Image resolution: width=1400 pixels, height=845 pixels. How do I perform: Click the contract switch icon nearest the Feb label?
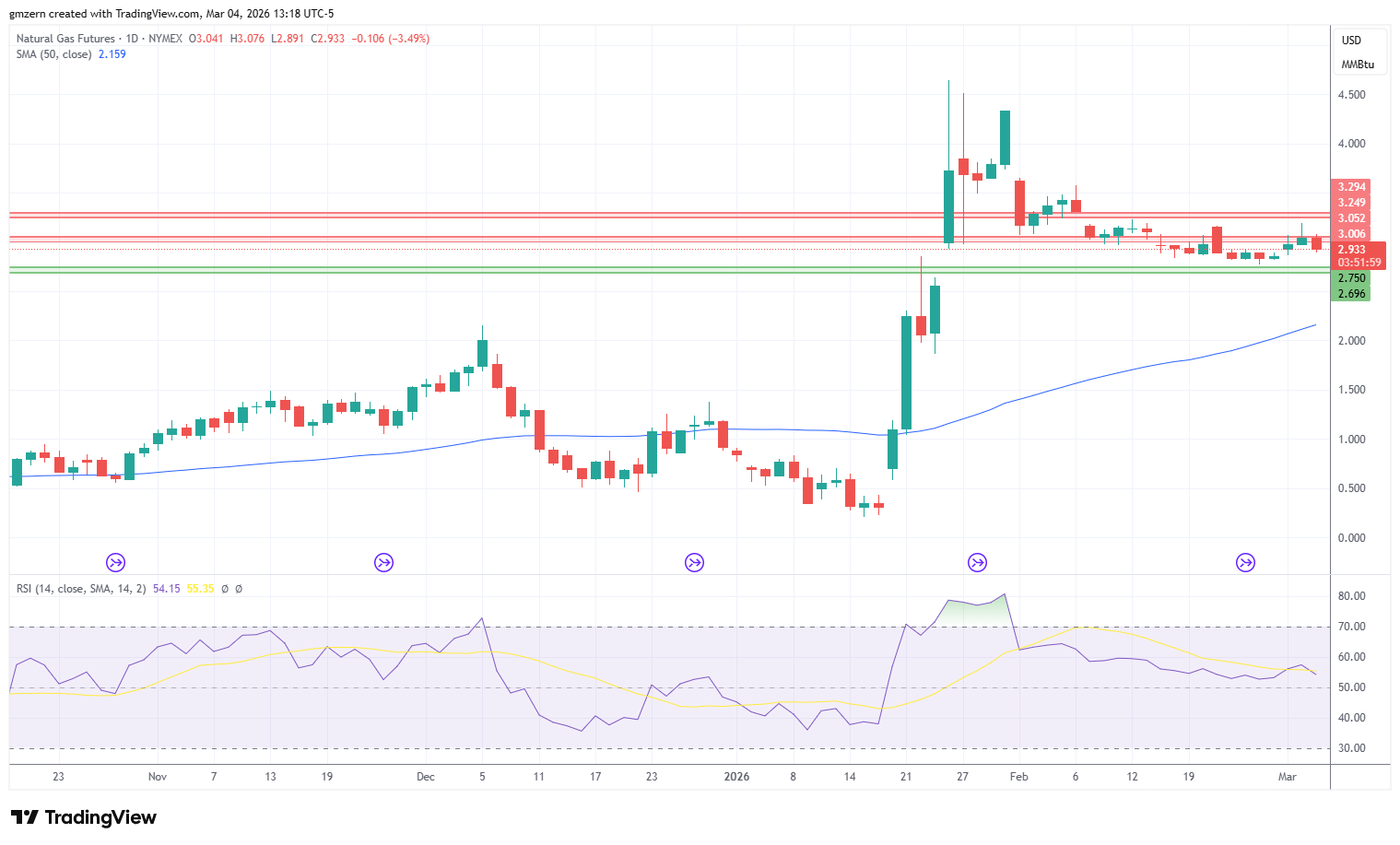(x=977, y=562)
